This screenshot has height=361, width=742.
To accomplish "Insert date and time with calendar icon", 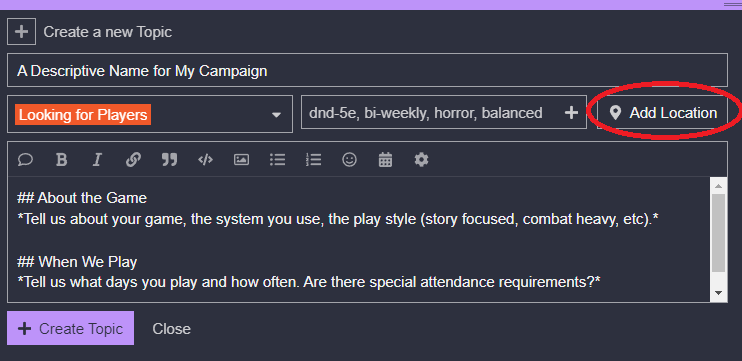I will 385,160.
